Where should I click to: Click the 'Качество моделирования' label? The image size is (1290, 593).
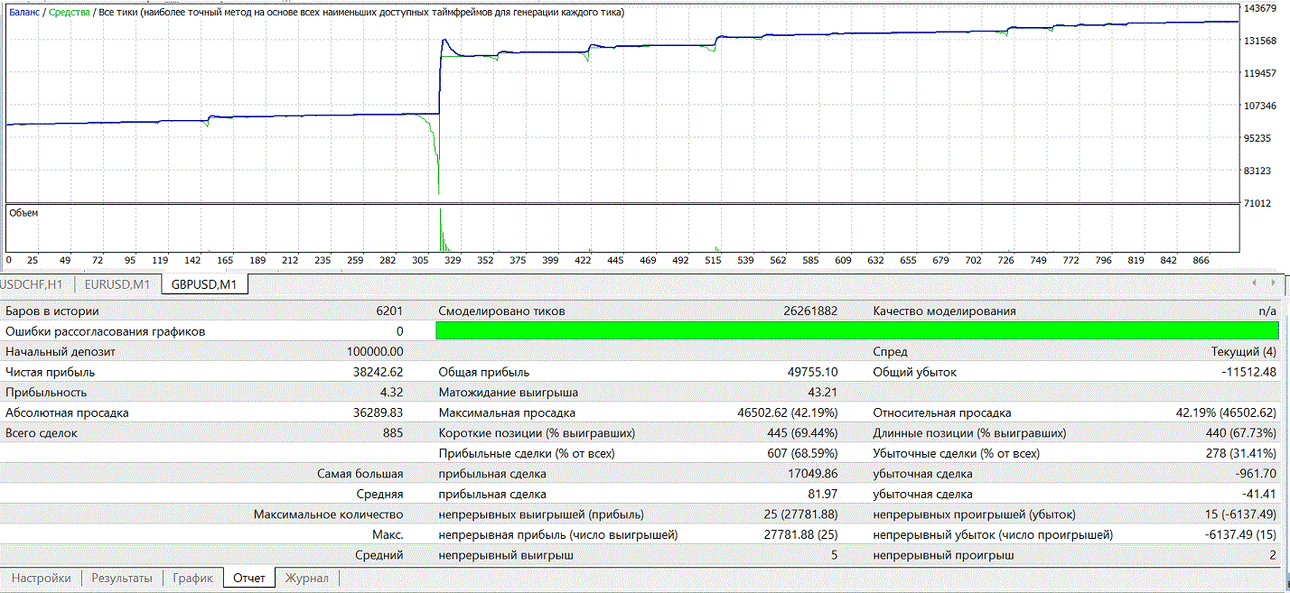pyautogui.click(x=944, y=311)
